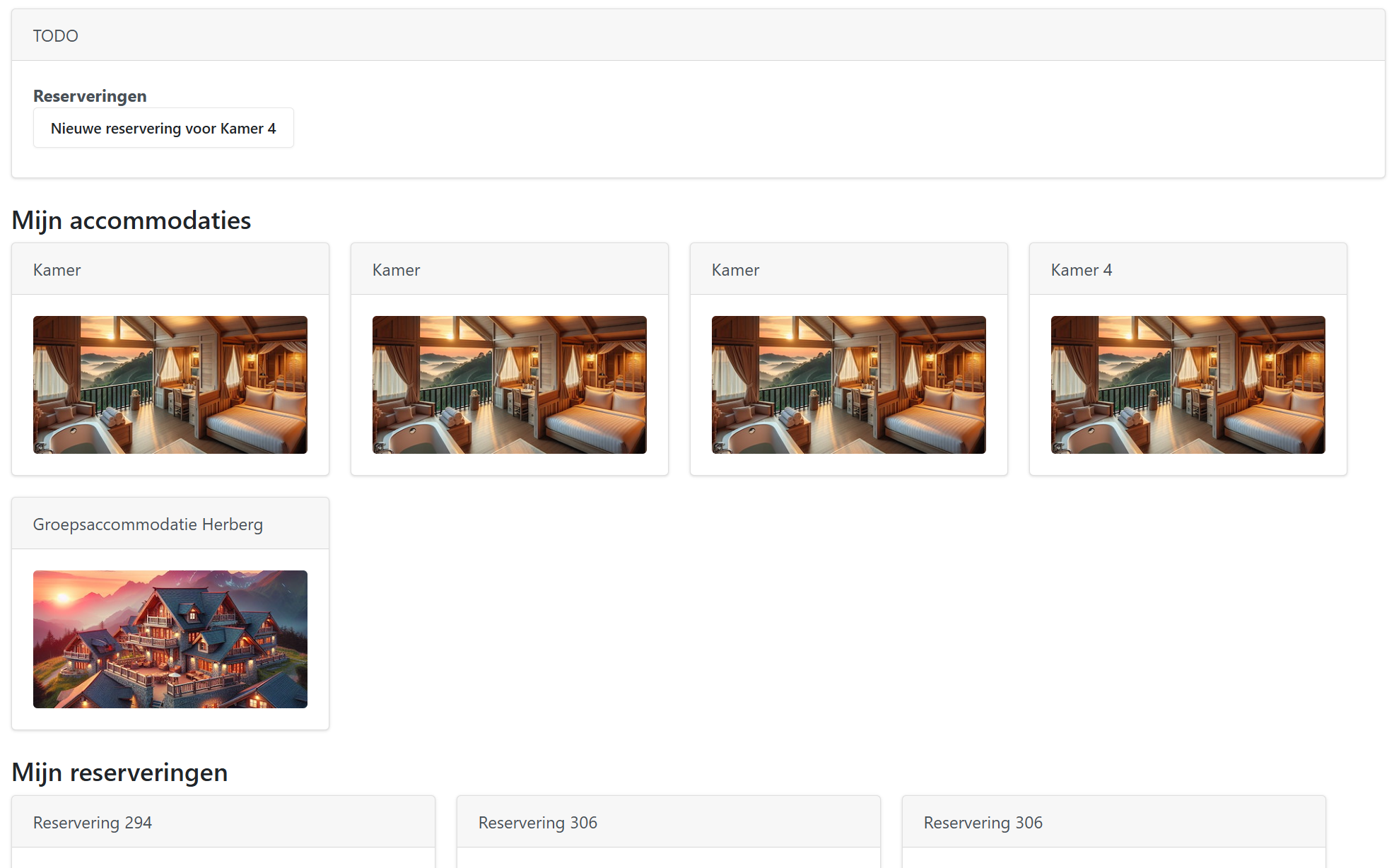
Task: Open Groepsaccommodatie Herberg card title
Action: point(148,524)
